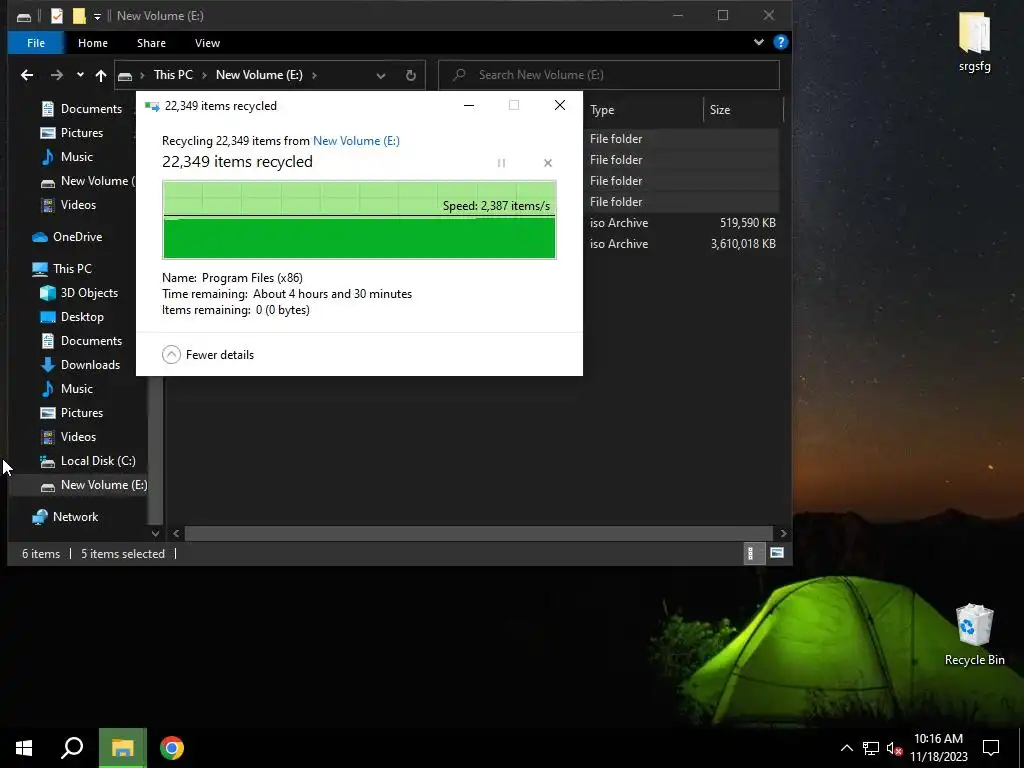Screen dimensions: 1024x768
Task: Click New Volume (E:) breadcrumb in address bar
Action: point(259,75)
